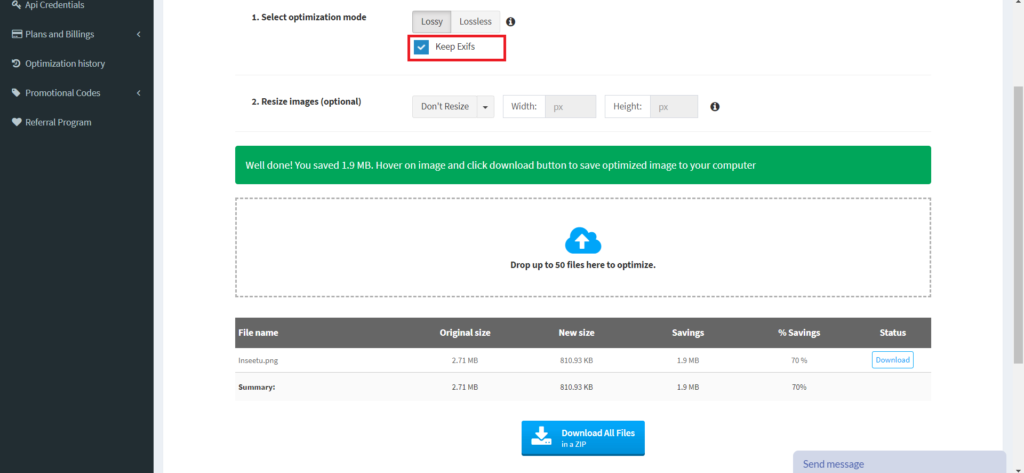Click 2.71 MB in the Summary row
The image size is (1024, 473).
click(x=464, y=387)
